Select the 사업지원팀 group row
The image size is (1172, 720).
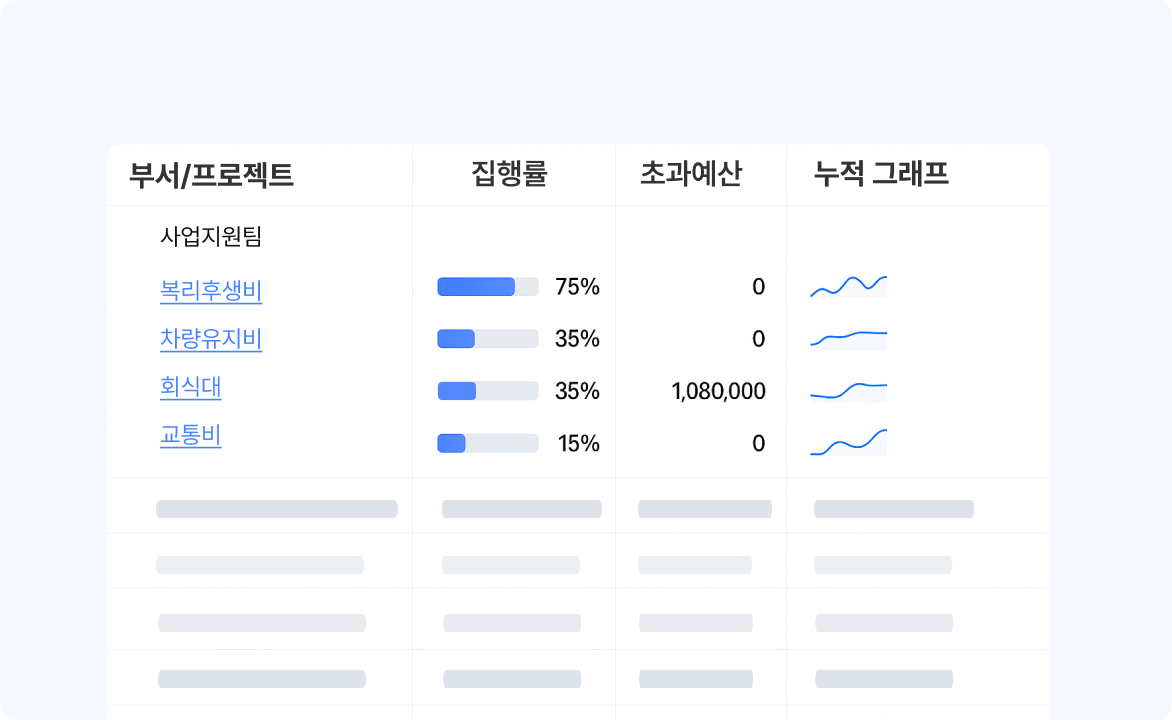[x=211, y=237]
